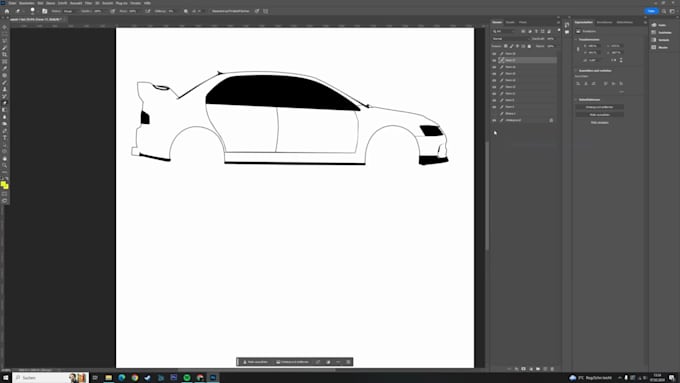Select the Hand tool
This screenshot has width=680, height=383.
click(x=5, y=159)
